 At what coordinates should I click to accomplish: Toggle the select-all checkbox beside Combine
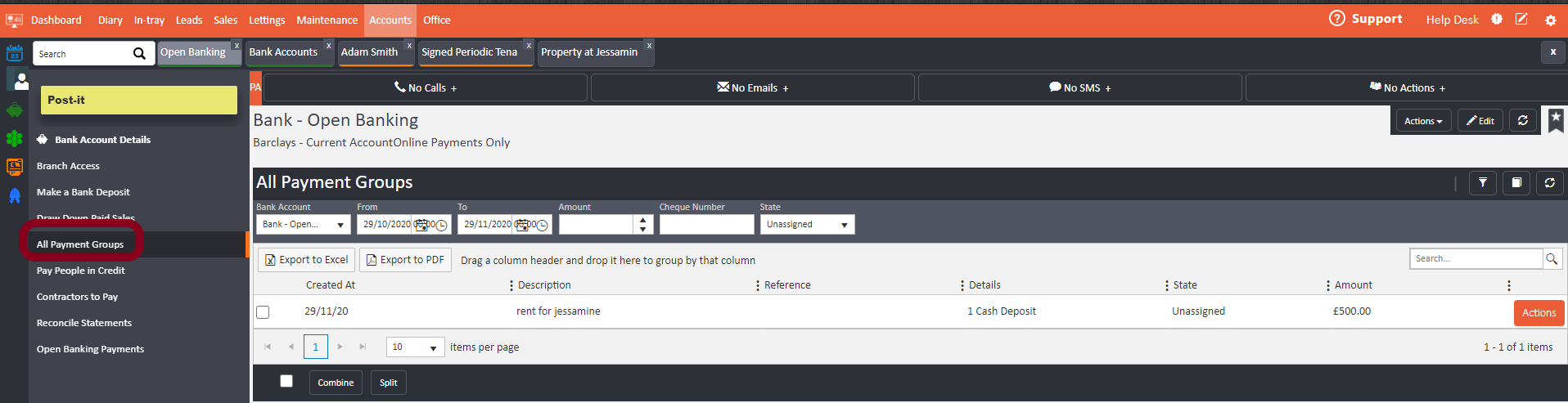(286, 381)
